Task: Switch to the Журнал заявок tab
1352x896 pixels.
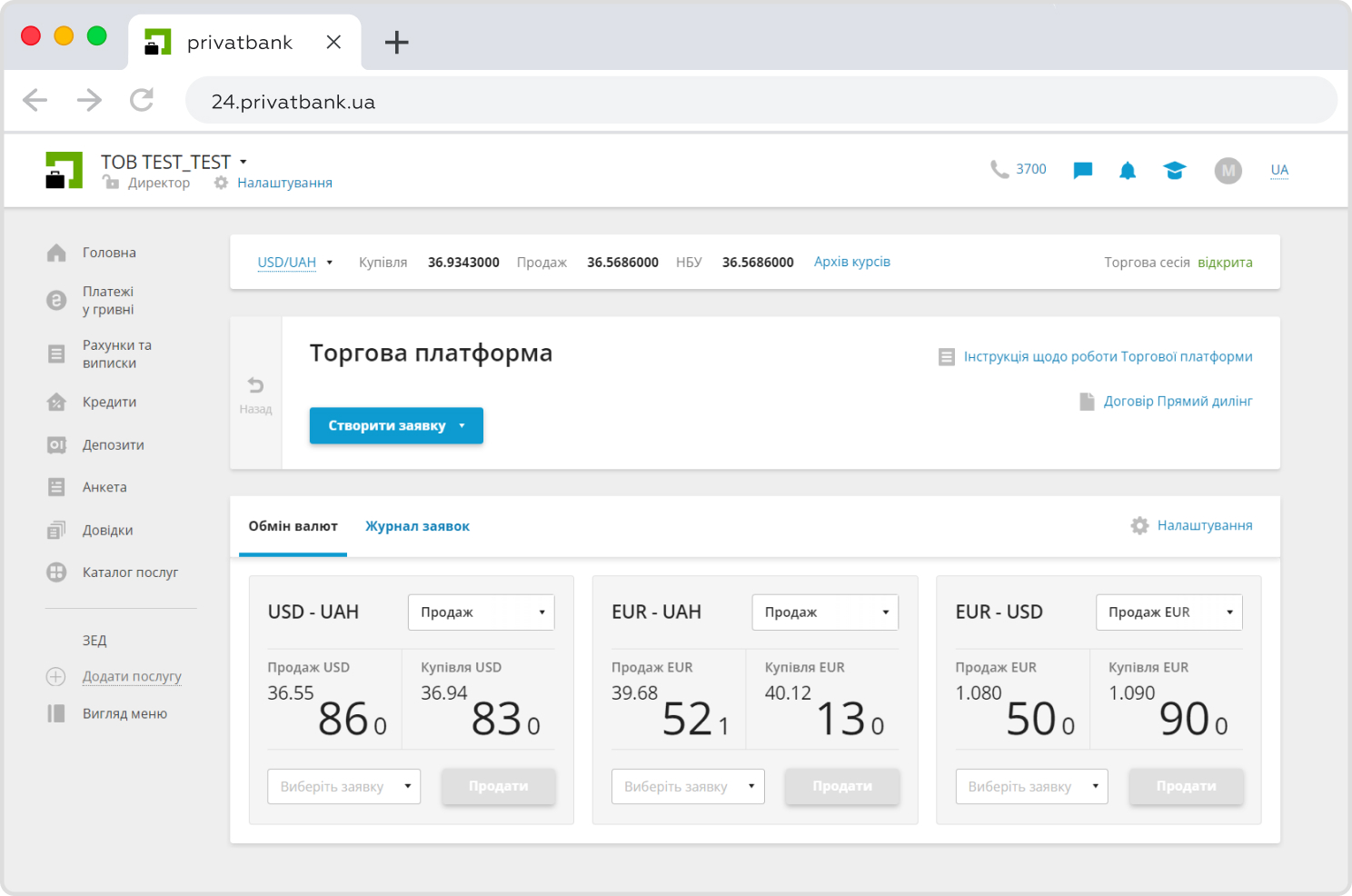Action: [417, 526]
